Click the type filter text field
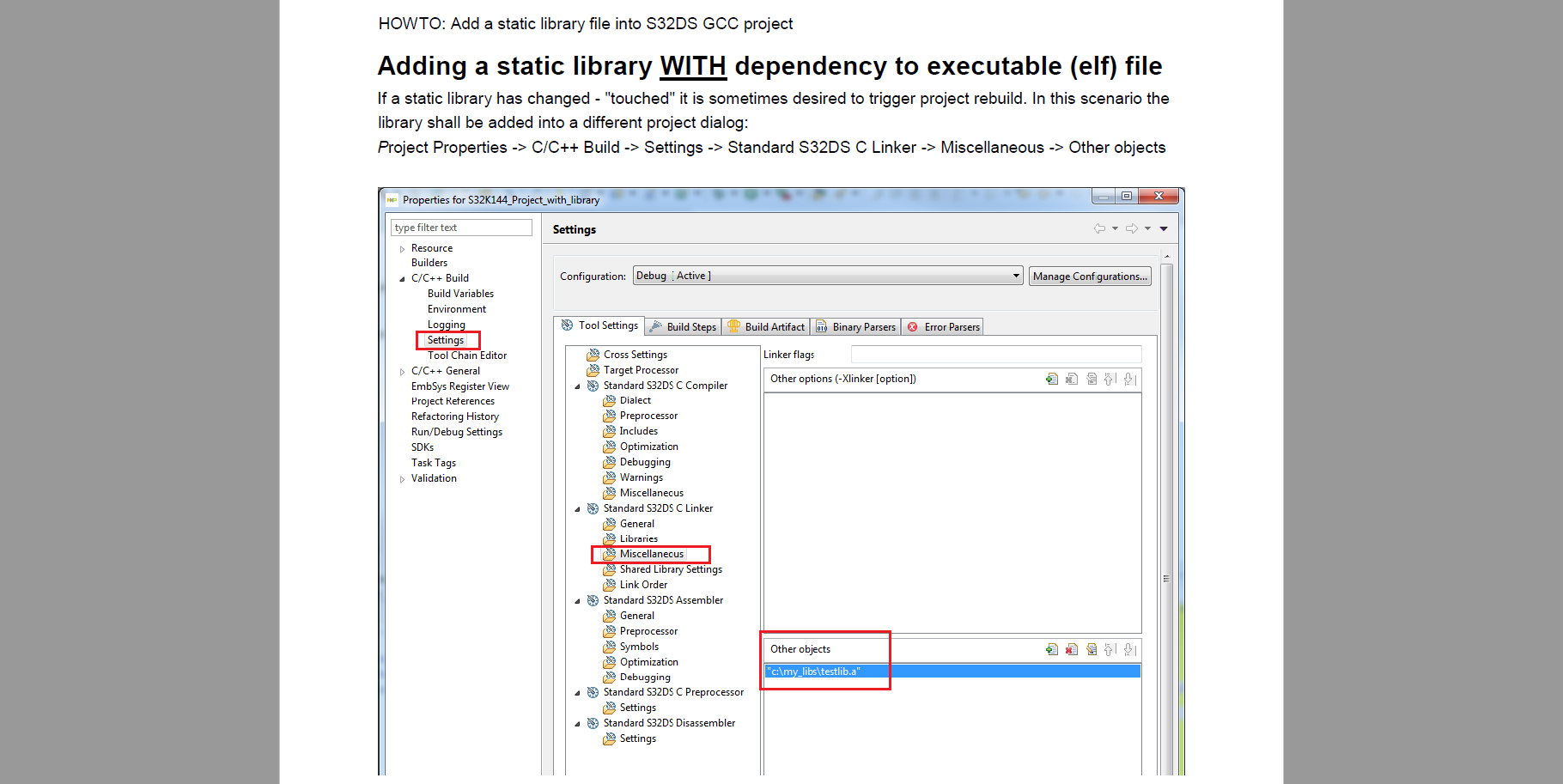The image size is (1563, 784). pyautogui.click(x=461, y=228)
